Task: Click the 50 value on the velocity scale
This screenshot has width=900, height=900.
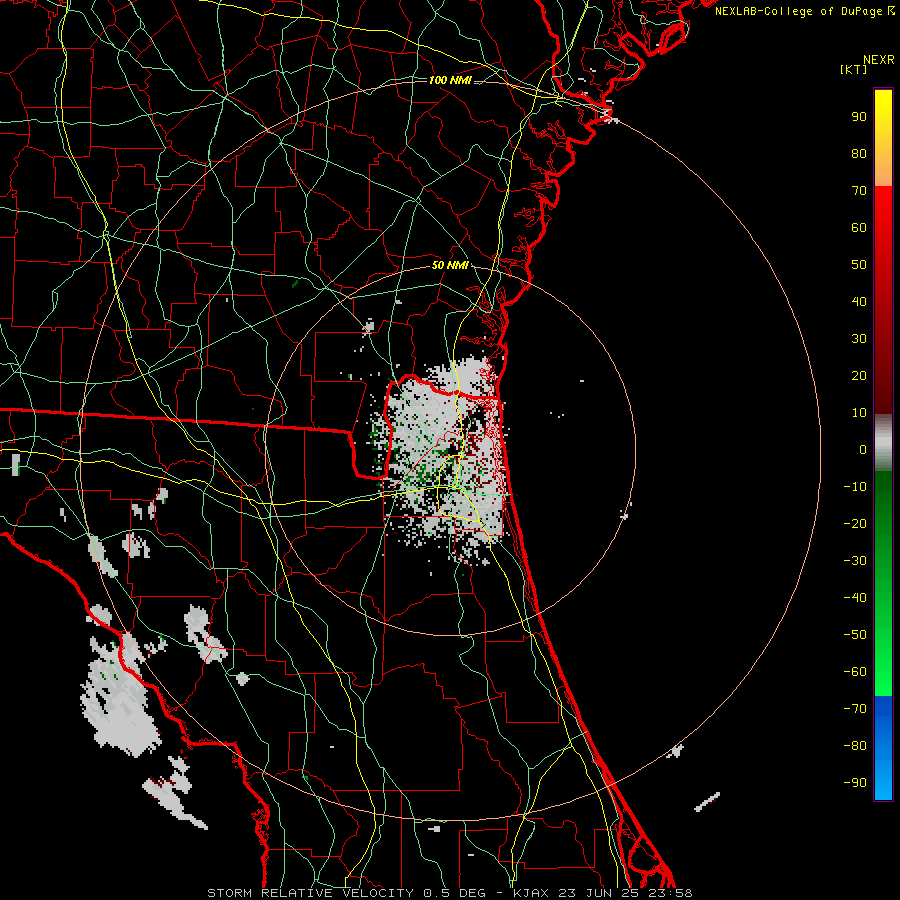Action: pyautogui.click(x=859, y=265)
